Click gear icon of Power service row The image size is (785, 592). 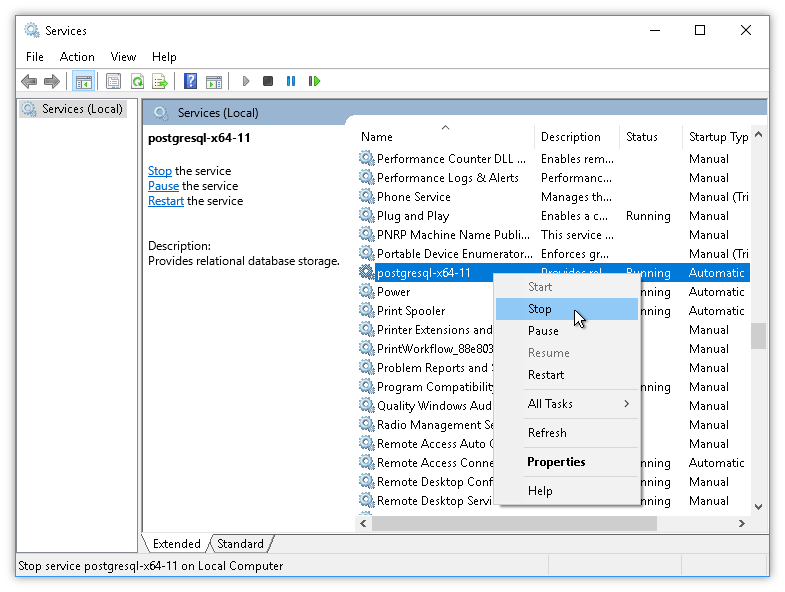(367, 291)
